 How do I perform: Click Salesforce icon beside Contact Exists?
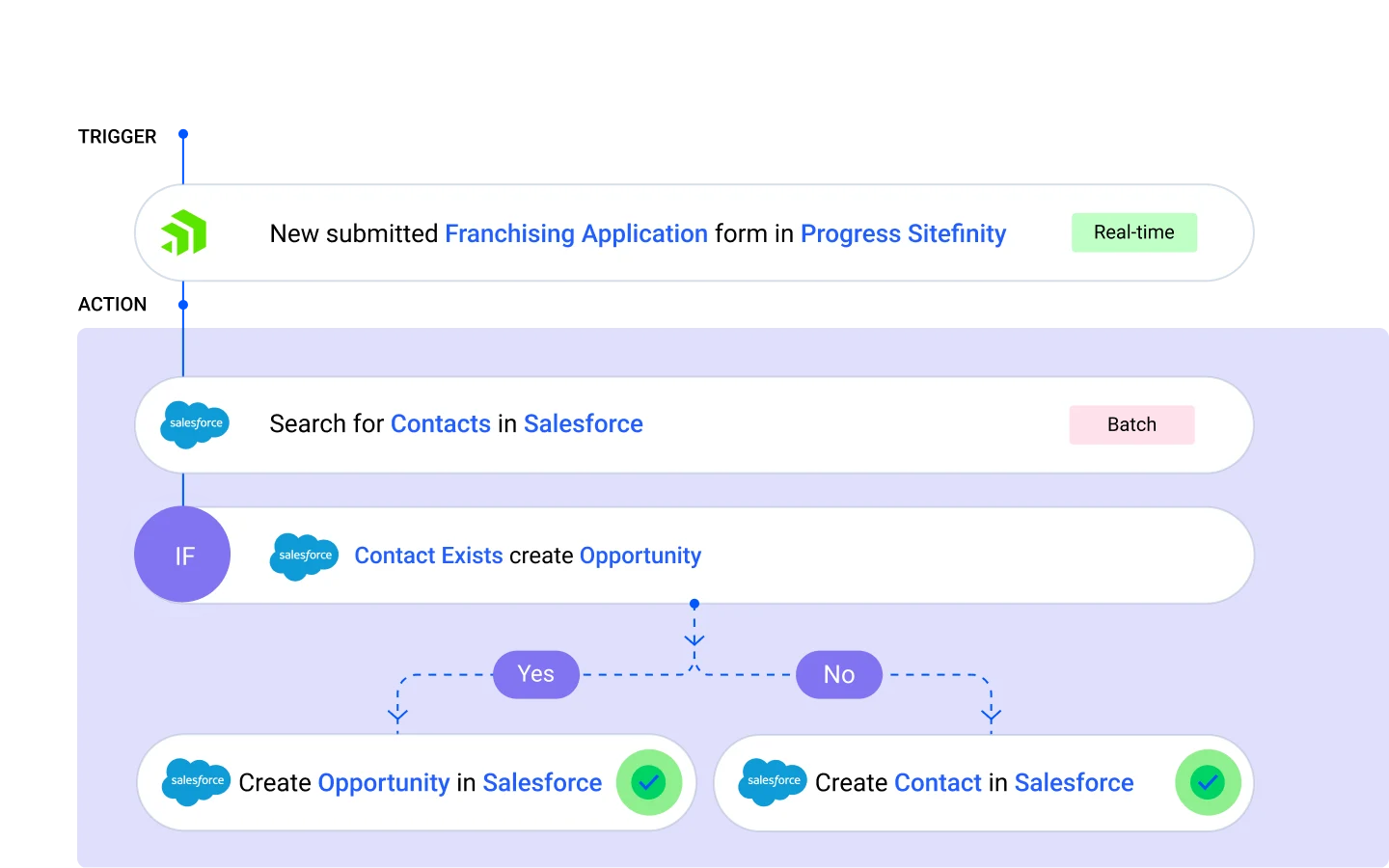coord(304,556)
